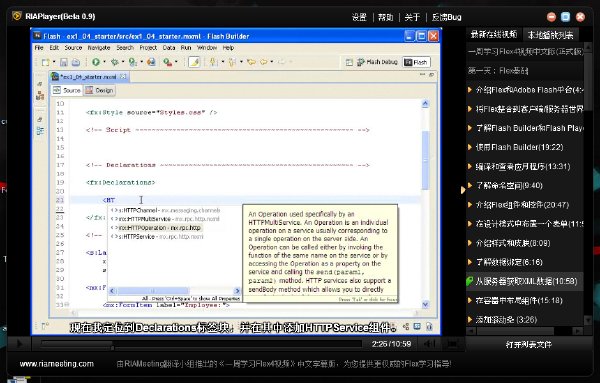The width and height of the screenshot is (600, 383).
Task: Click the 打开列表文件 button
Action: click(528, 345)
